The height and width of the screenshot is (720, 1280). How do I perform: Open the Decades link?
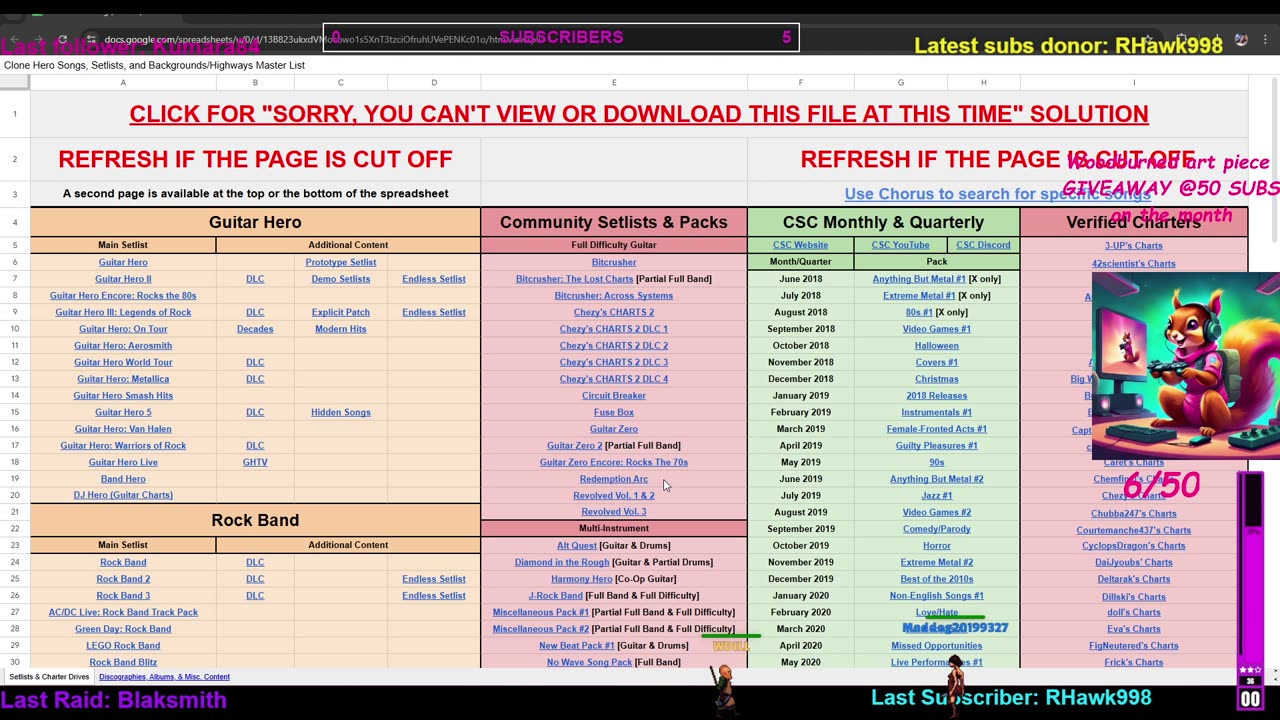(x=255, y=329)
